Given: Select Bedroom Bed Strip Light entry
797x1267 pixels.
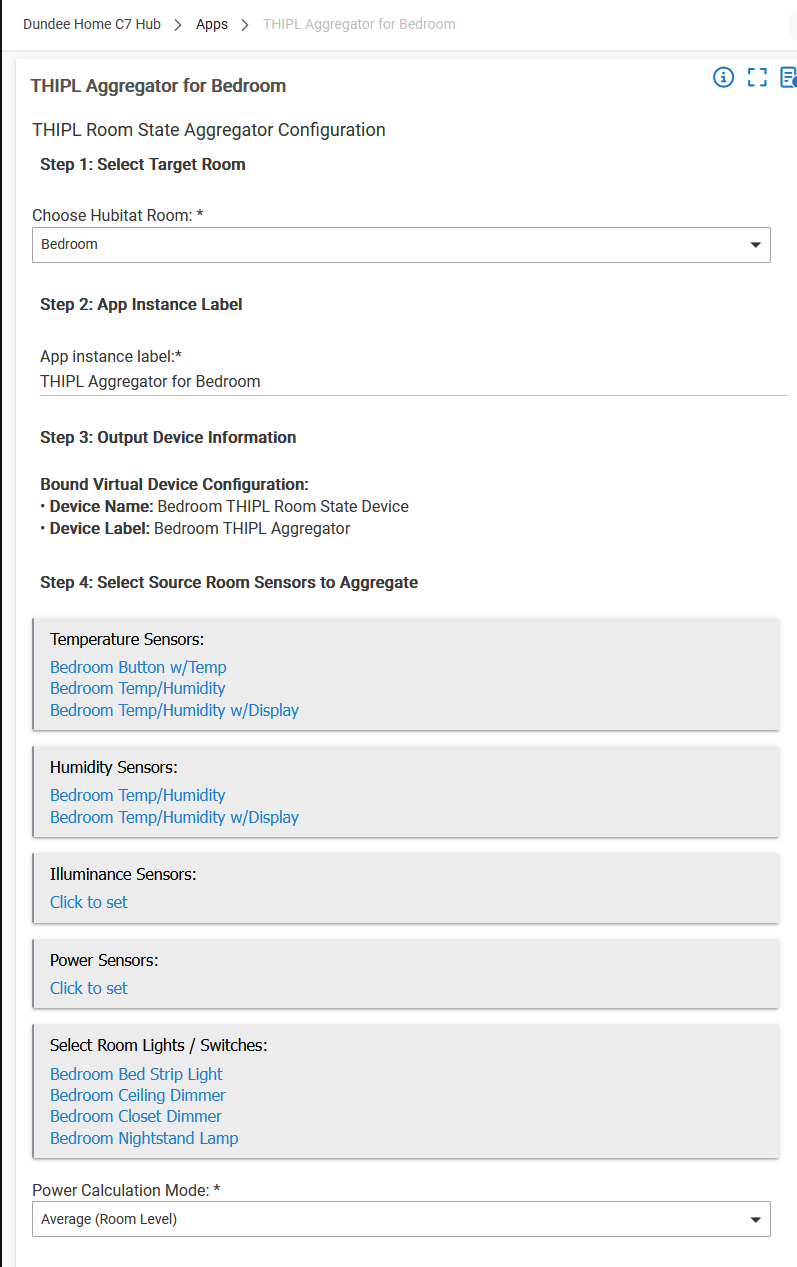Looking at the screenshot, I should point(136,1074).
